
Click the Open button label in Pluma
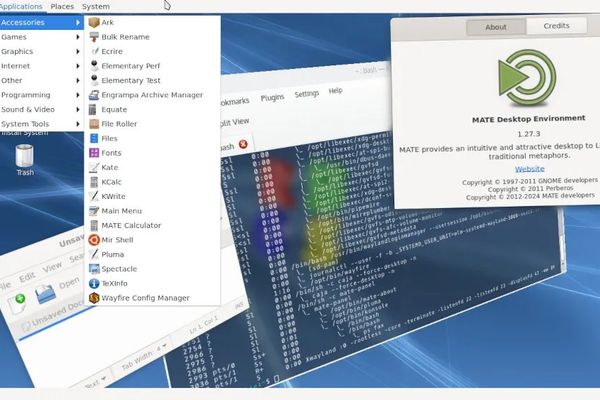tap(69, 283)
